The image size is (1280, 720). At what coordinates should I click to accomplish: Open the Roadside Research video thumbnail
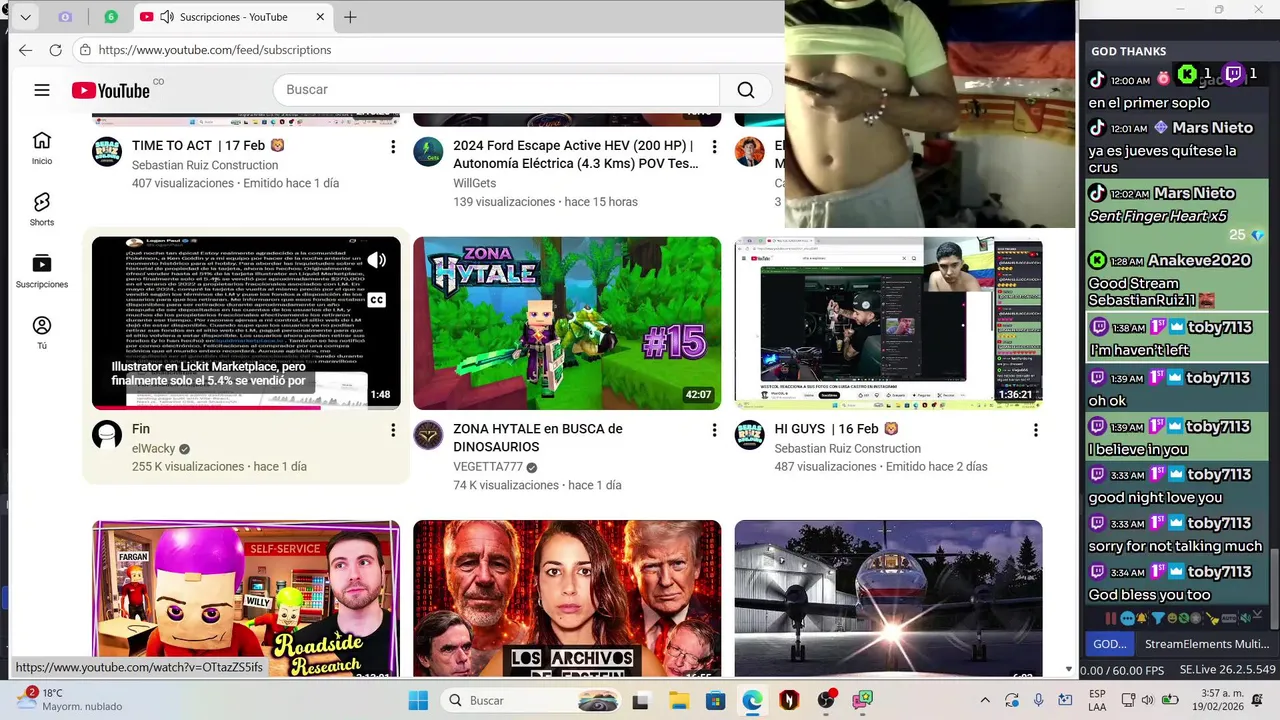[246, 598]
